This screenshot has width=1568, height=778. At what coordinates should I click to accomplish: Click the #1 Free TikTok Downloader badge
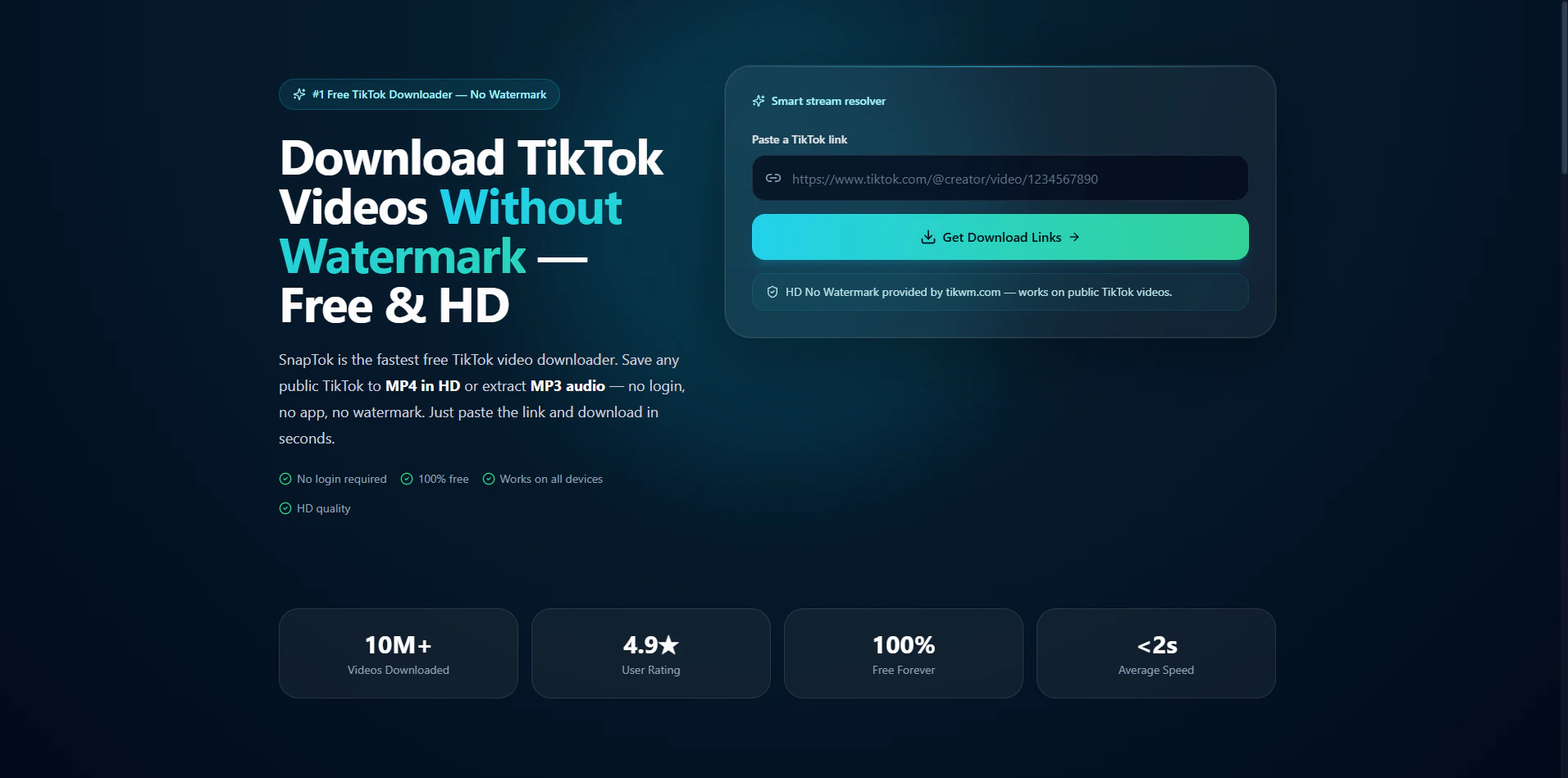[419, 94]
